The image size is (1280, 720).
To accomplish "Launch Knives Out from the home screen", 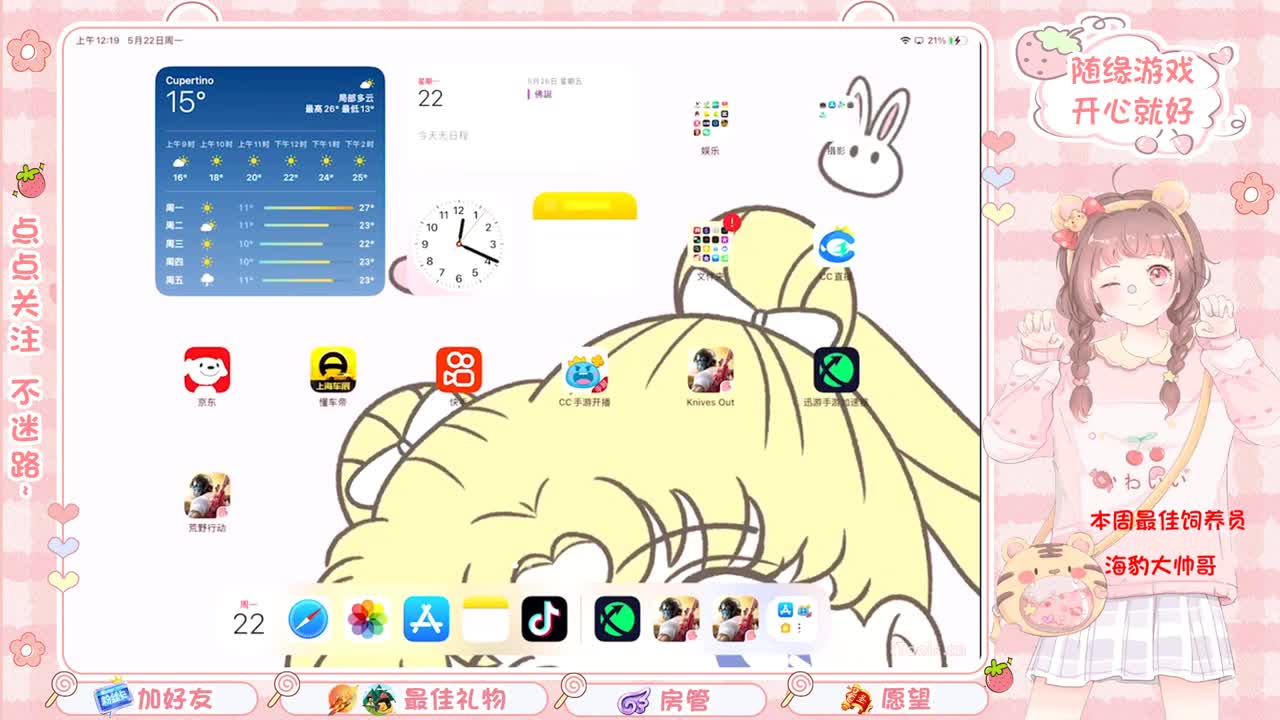I will point(711,370).
